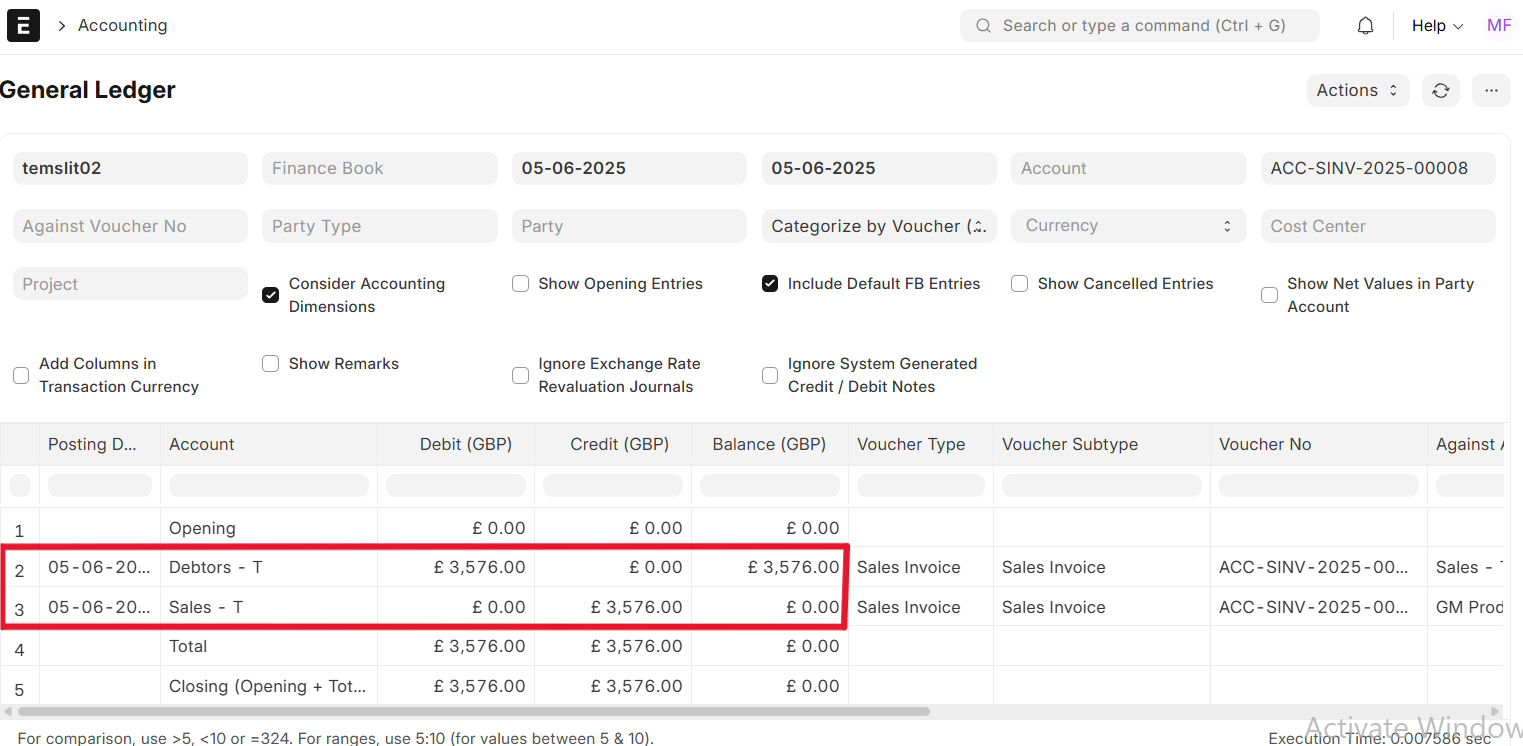Go to Accounting breadcrumb
The image size is (1523, 746).
tap(122, 26)
